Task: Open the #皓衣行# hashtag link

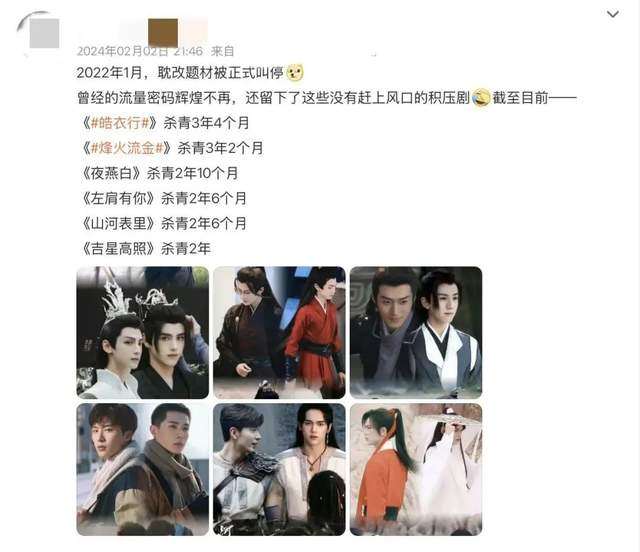Action: click(120, 122)
